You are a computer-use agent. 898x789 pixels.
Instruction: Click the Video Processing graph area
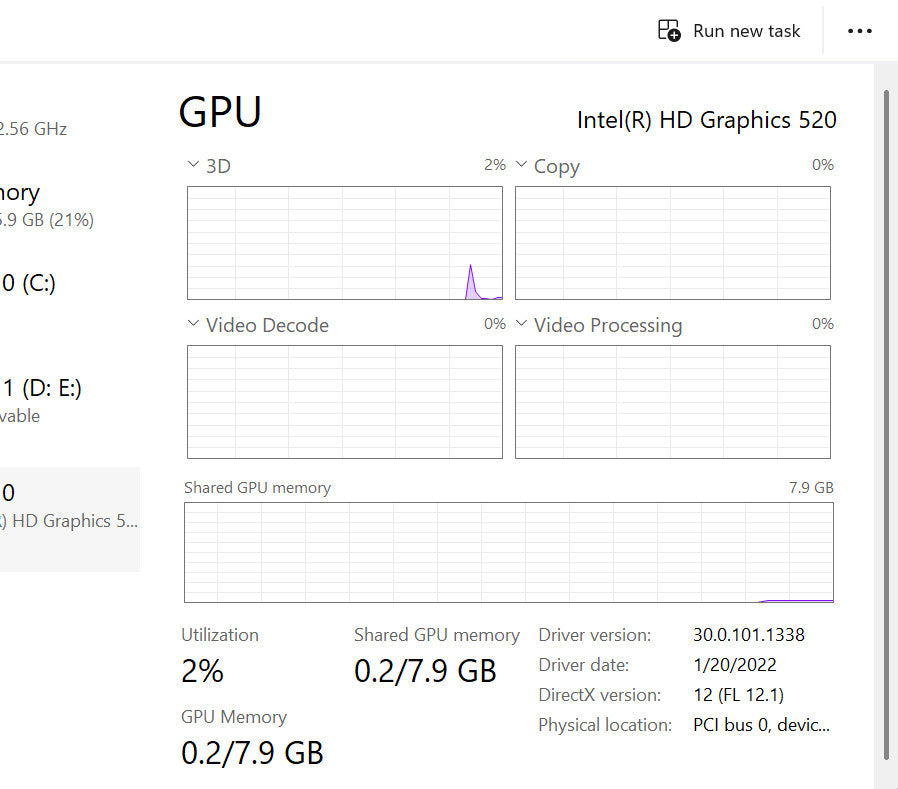[x=672, y=401]
